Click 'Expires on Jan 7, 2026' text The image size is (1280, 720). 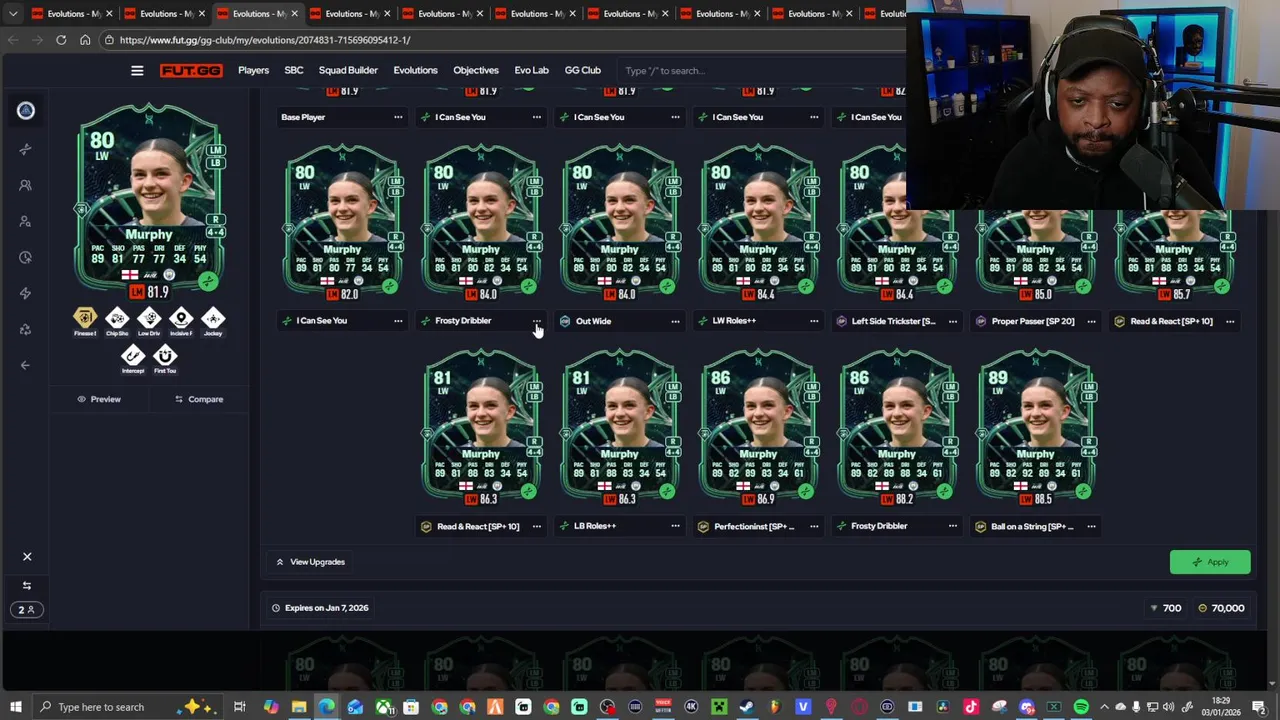[x=326, y=608]
